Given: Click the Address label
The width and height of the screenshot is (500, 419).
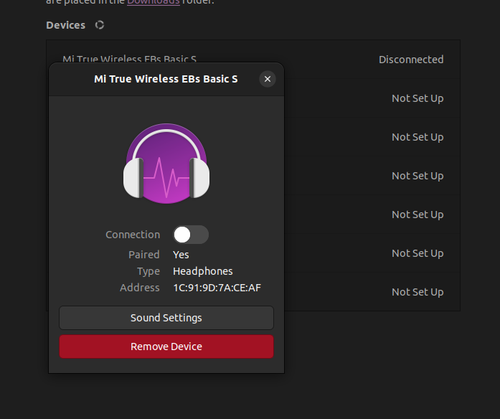Looking at the screenshot, I should pyautogui.click(x=140, y=288).
